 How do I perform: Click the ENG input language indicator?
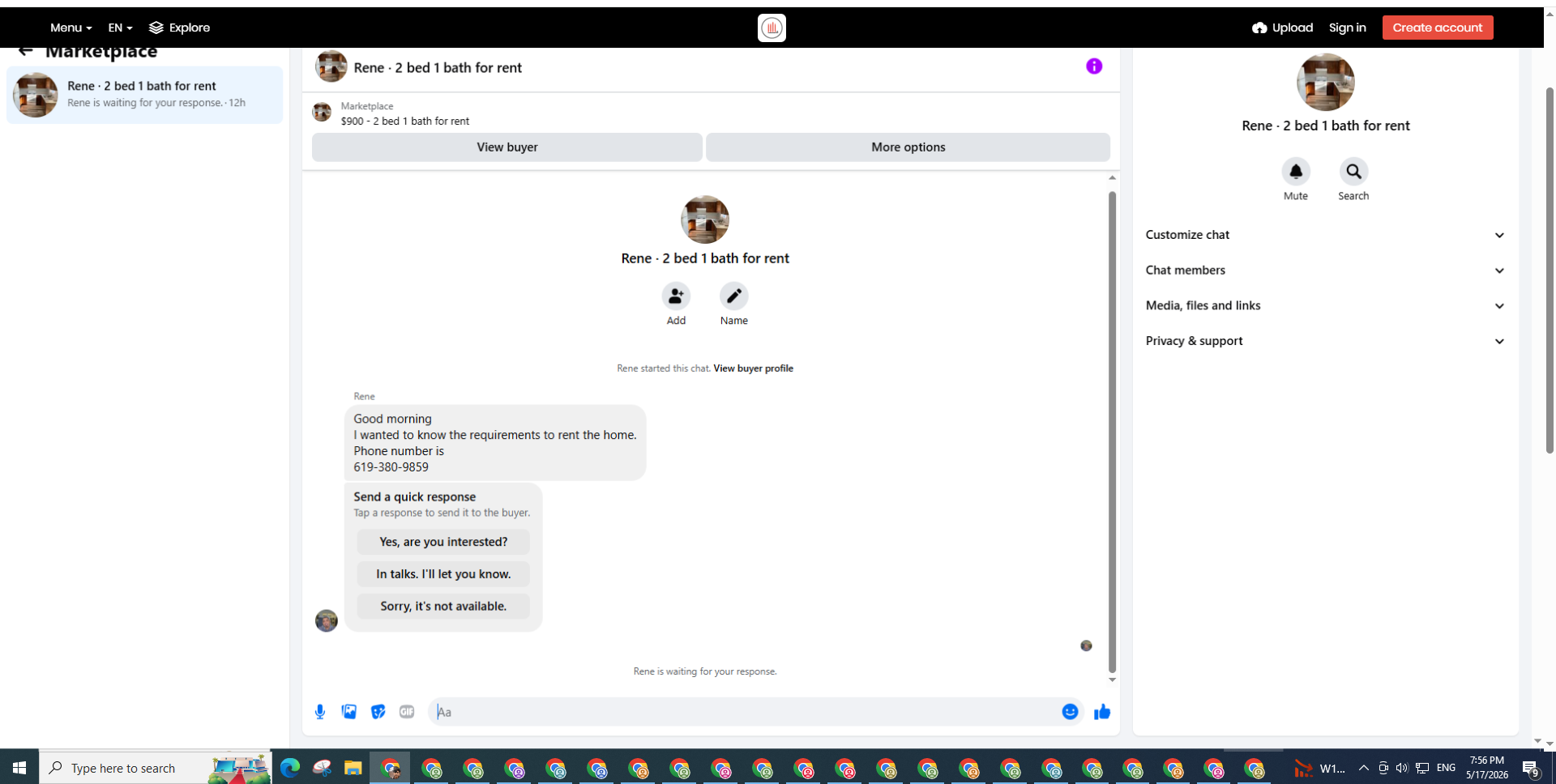coord(1446,768)
